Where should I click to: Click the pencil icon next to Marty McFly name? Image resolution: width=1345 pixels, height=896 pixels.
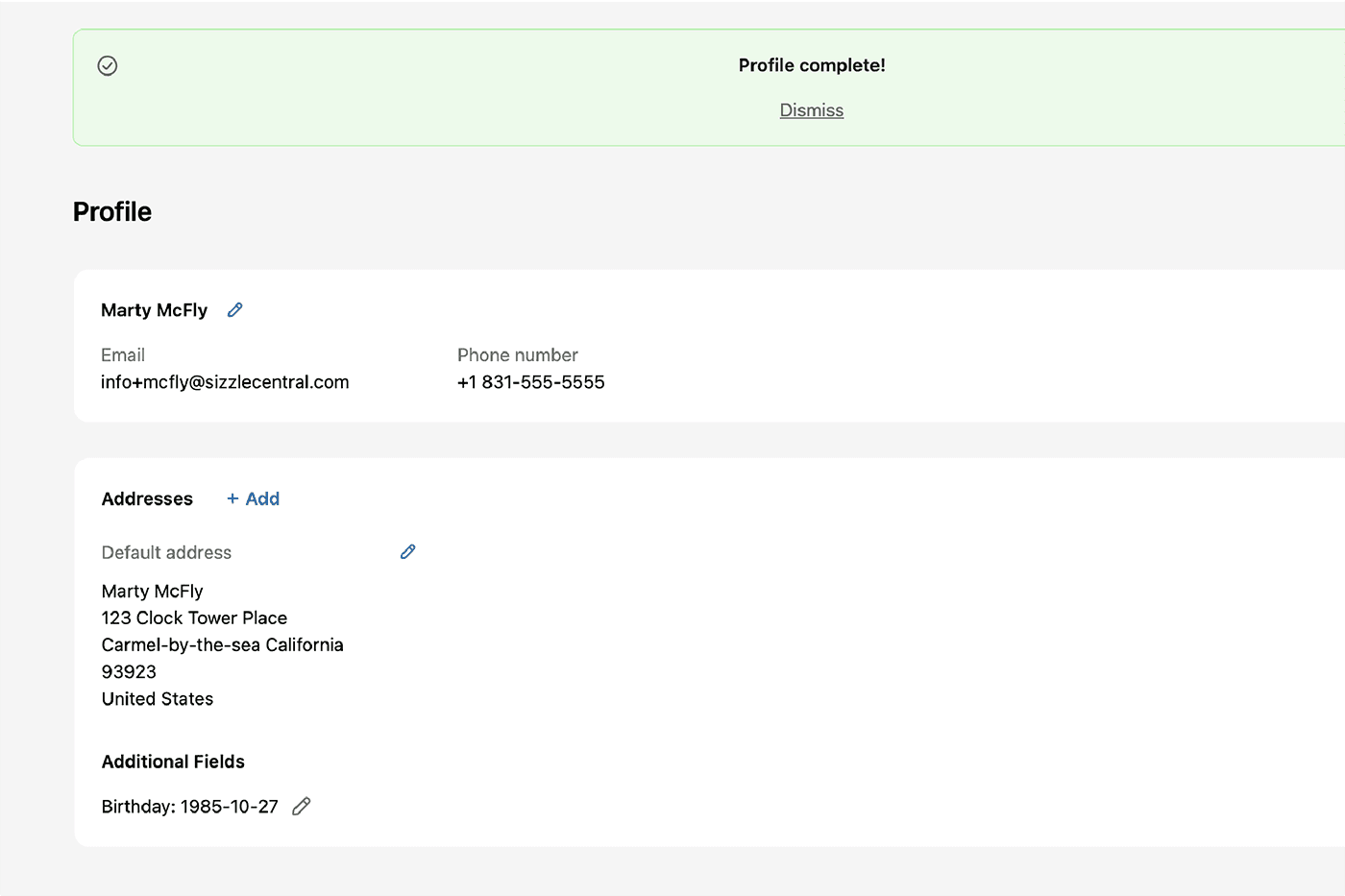tap(234, 310)
